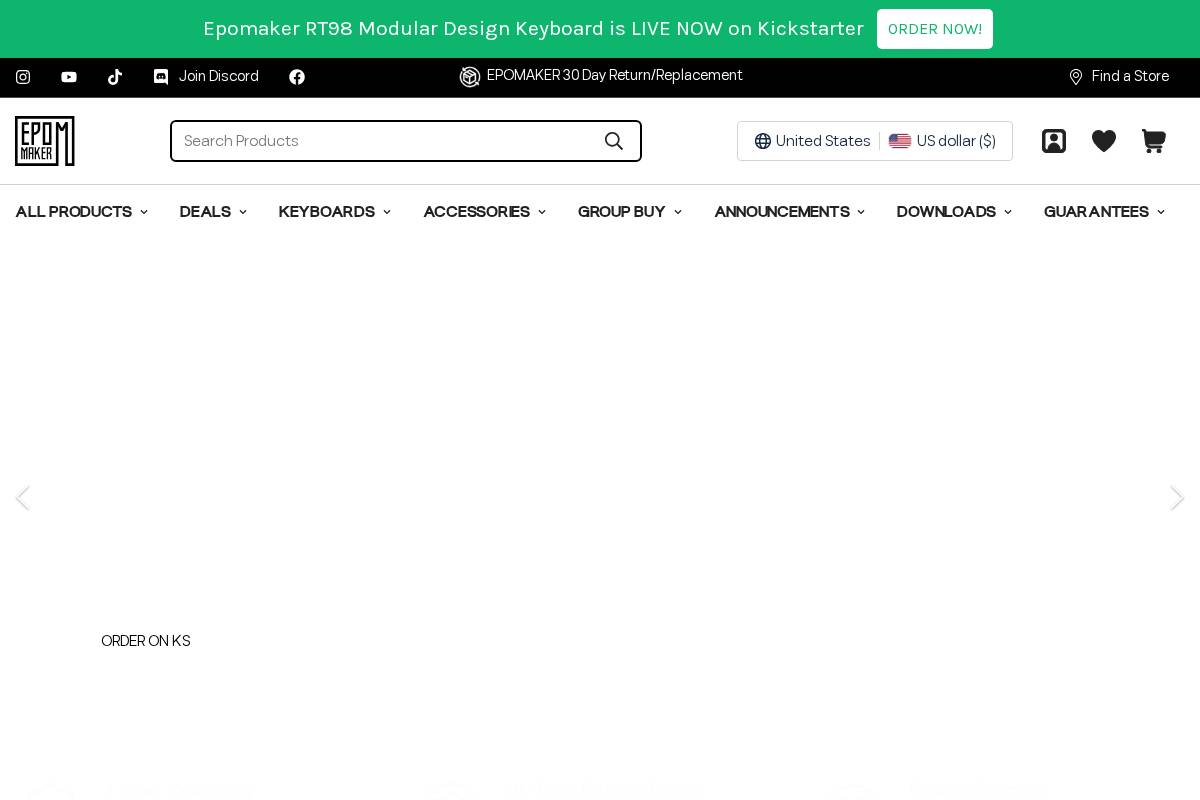Open the account profile icon
This screenshot has height=800, width=1200.
click(1054, 141)
